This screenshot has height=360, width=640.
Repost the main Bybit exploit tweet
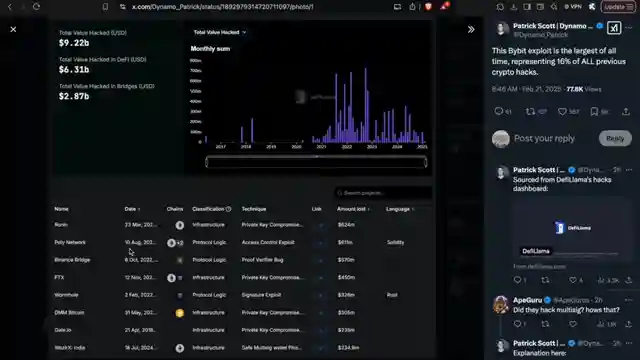click(x=530, y=111)
